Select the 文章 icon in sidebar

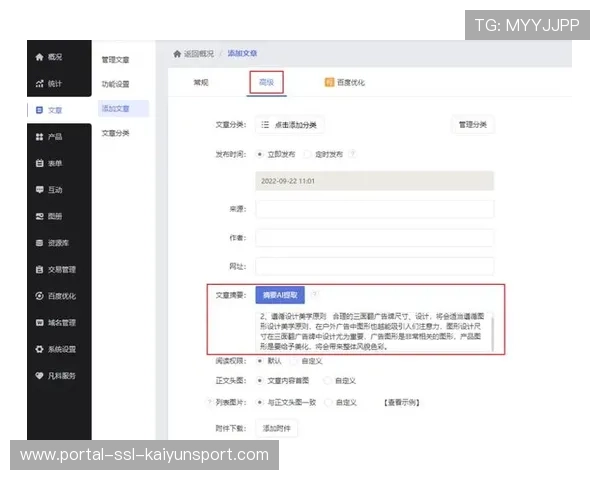pyautogui.click(x=39, y=110)
